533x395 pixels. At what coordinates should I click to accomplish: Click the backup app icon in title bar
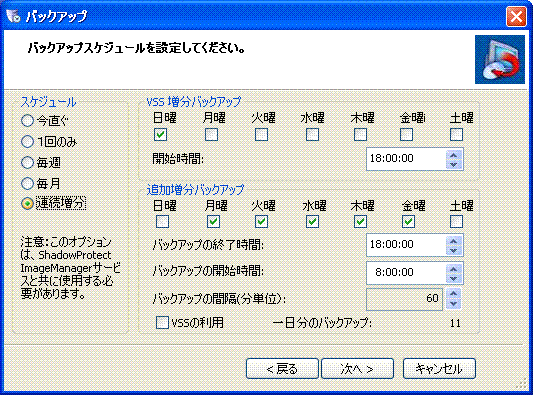14,15
